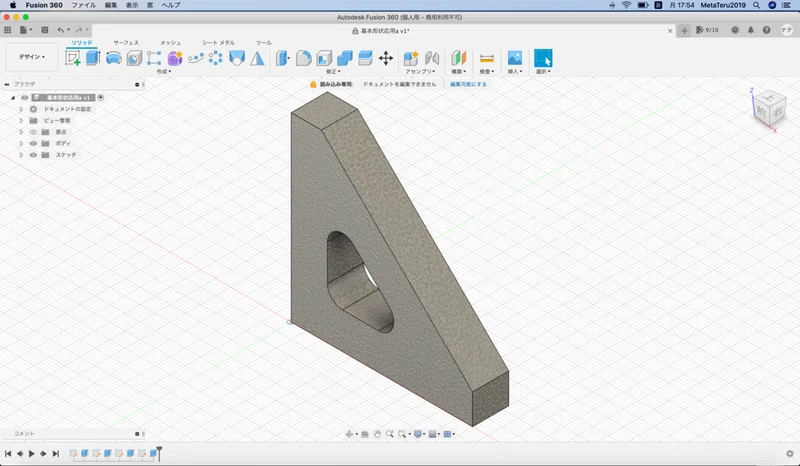The height and width of the screenshot is (466, 800).
Task: Select the Fillet tool
Action: coord(304,58)
